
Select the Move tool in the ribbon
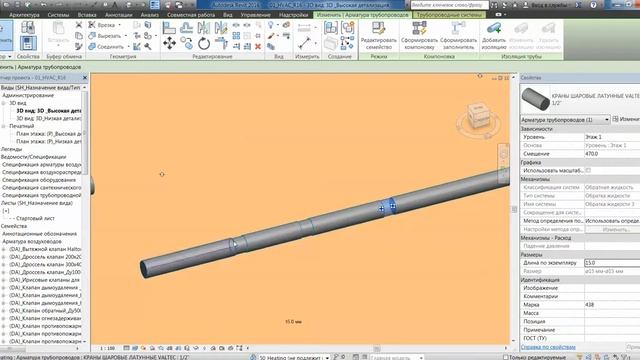[169, 43]
